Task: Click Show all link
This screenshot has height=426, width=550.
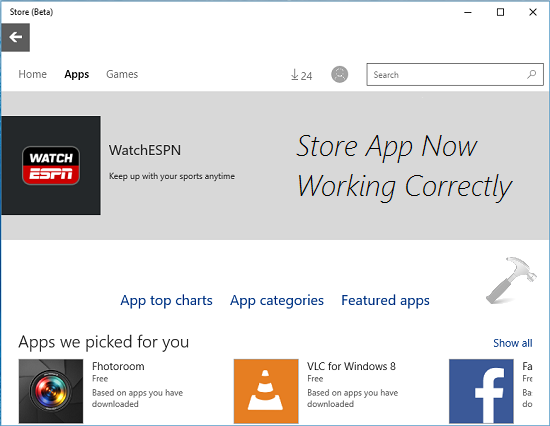Action: pos(512,343)
